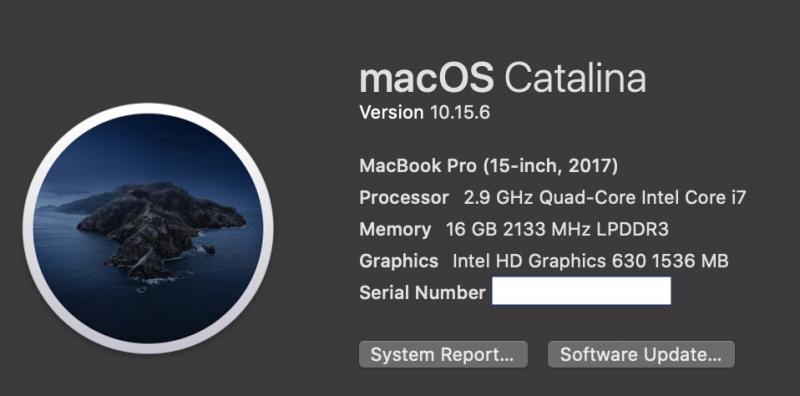
Task: Click the (15-inch, 2017) model detail
Action: click(x=551, y=166)
